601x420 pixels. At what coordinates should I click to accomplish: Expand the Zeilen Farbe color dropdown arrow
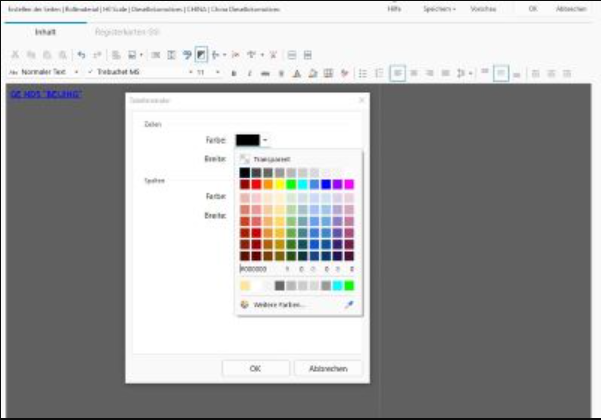click(266, 141)
